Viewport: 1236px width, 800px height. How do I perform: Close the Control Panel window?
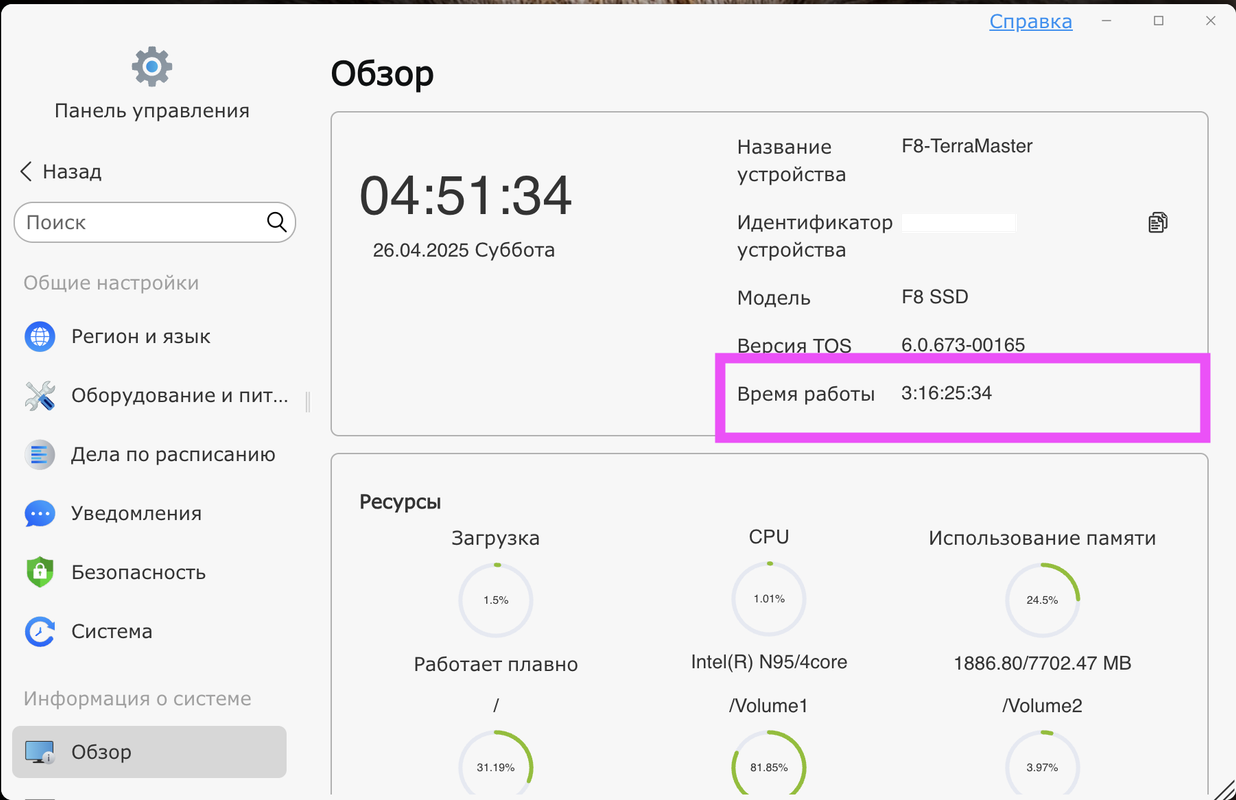(1210, 21)
